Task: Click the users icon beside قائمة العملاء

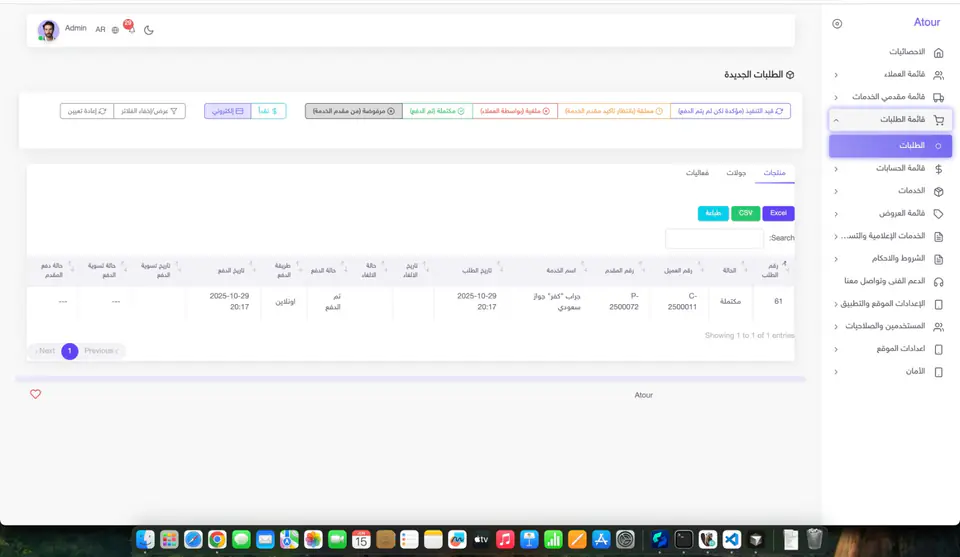Action: (938, 75)
